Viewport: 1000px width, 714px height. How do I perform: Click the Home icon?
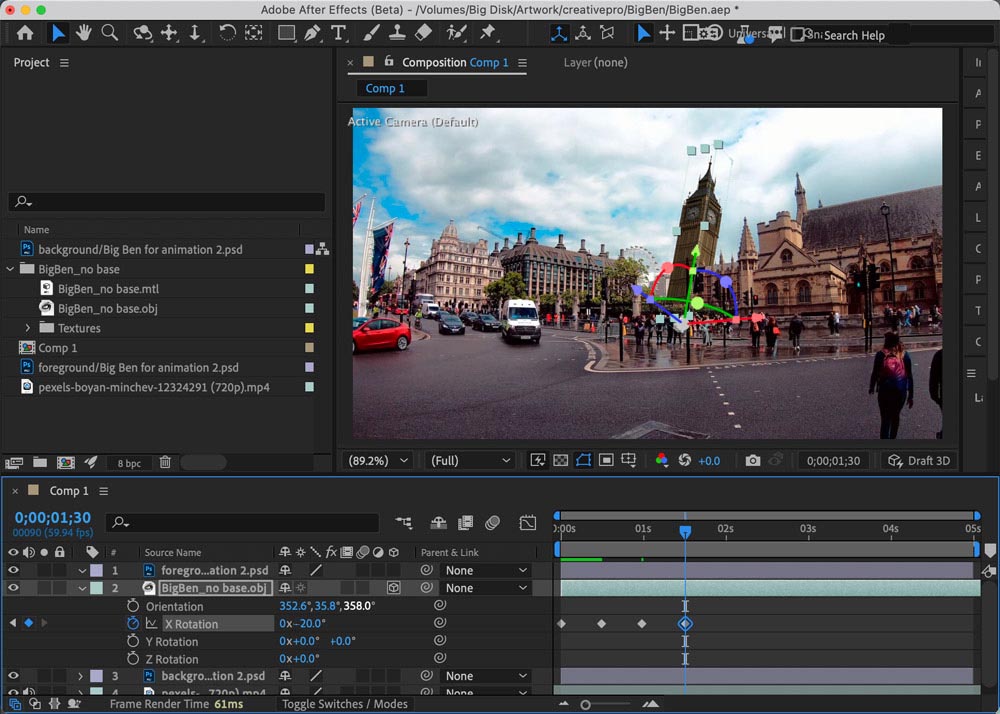point(25,33)
